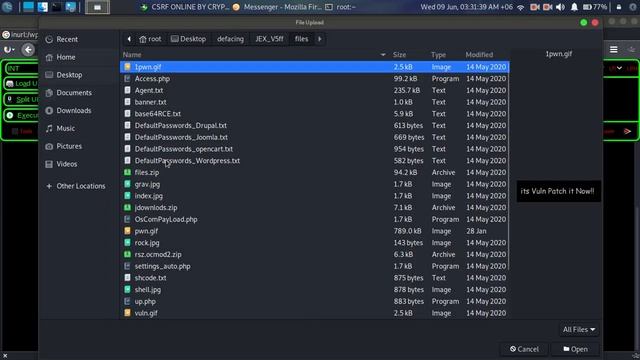Click the grav.jpg image icon
Screen dimensions: 640x360
(x=127, y=184)
